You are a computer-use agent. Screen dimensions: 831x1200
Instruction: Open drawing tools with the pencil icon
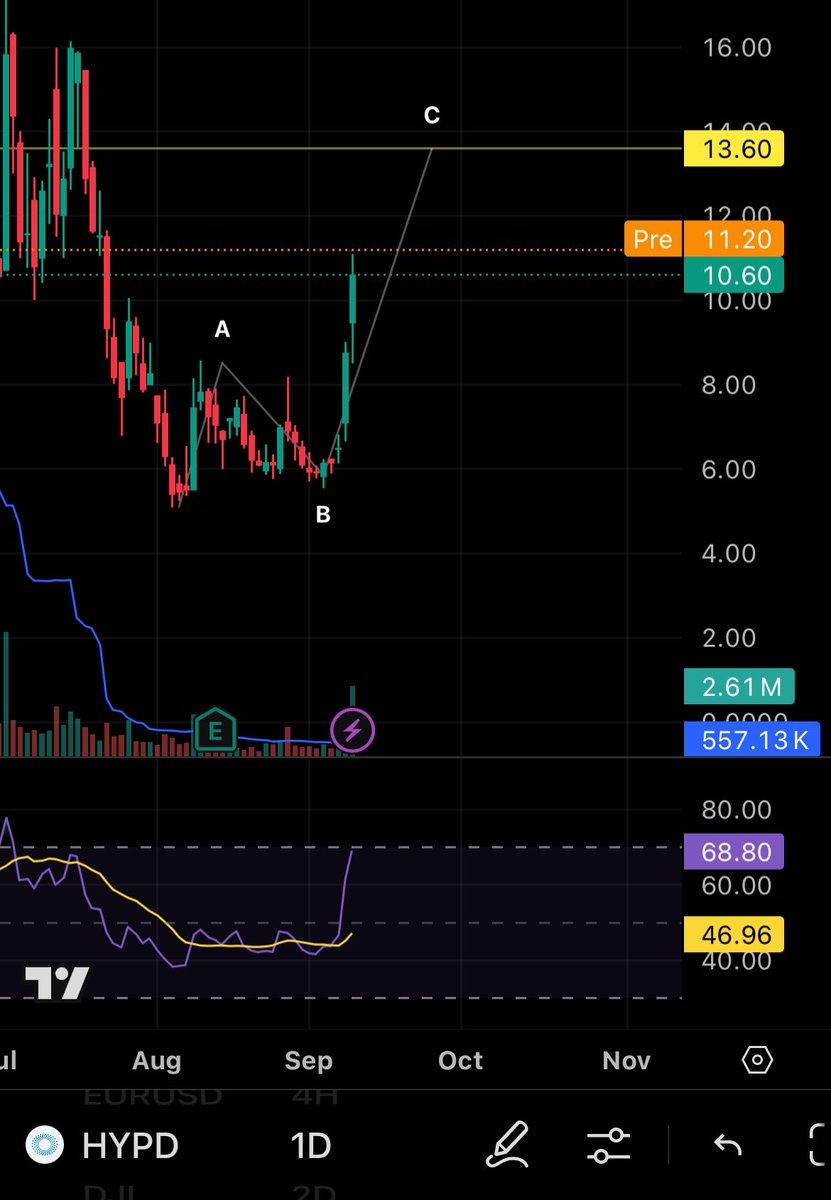pos(508,1146)
